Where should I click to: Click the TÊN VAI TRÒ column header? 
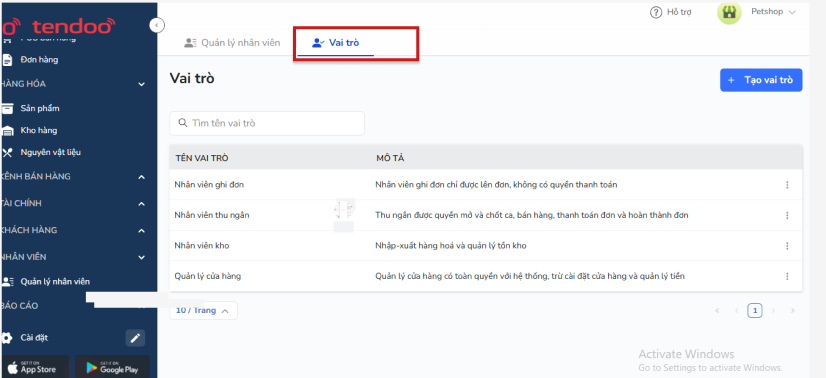point(202,158)
